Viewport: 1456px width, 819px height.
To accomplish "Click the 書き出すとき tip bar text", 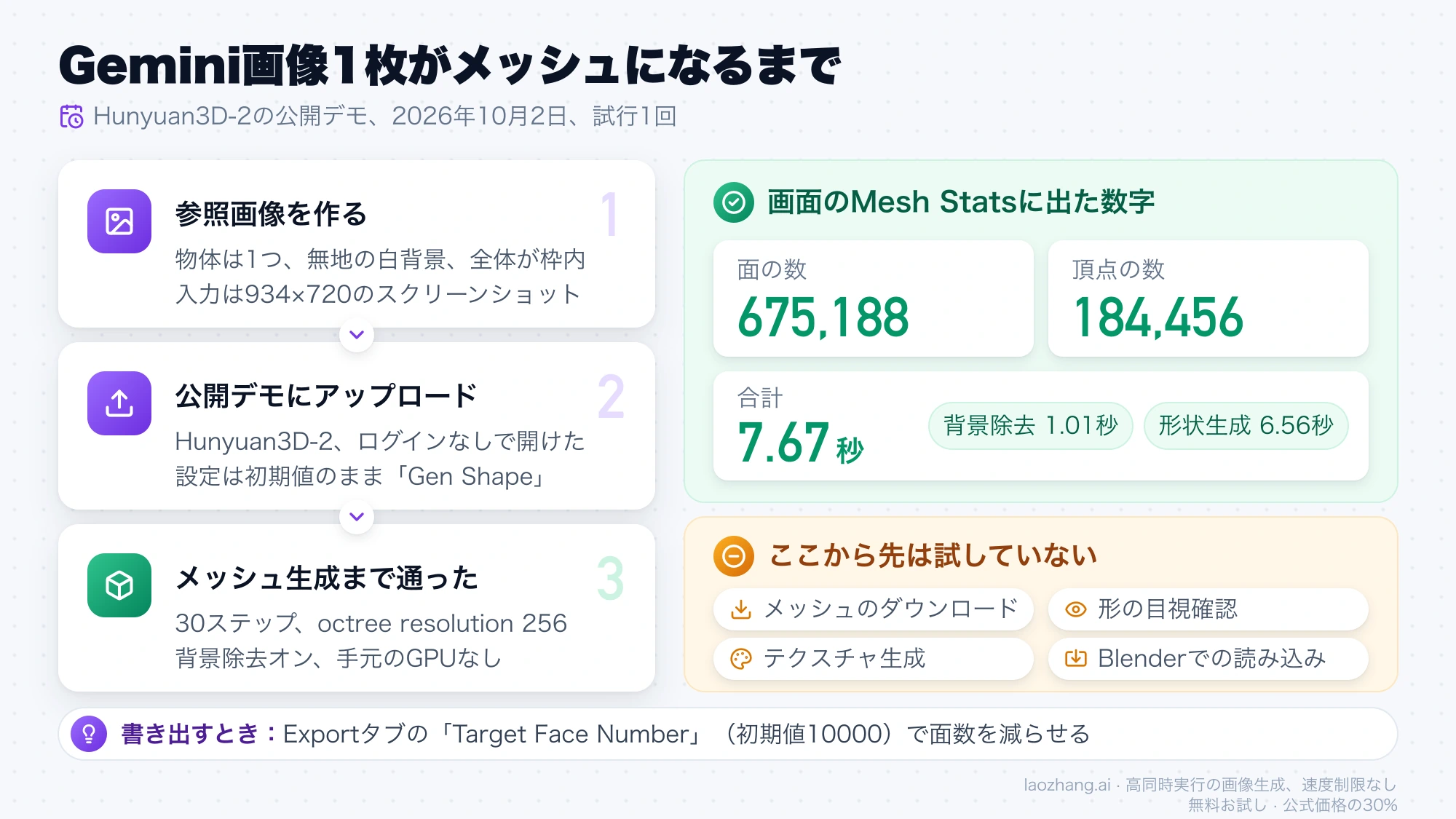I will coord(606,734).
